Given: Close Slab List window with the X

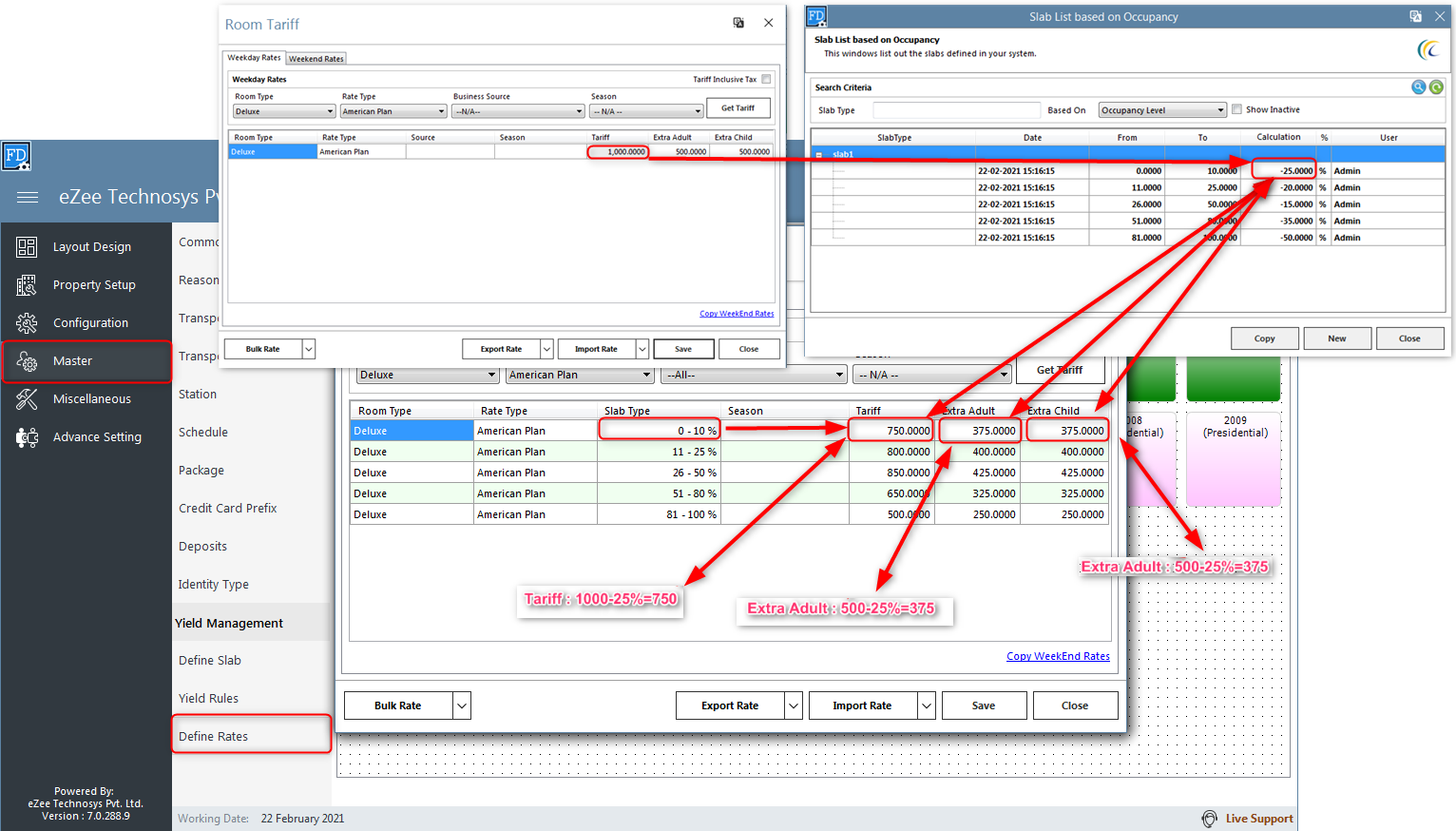Looking at the screenshot, I should (x=1440, y=16).
